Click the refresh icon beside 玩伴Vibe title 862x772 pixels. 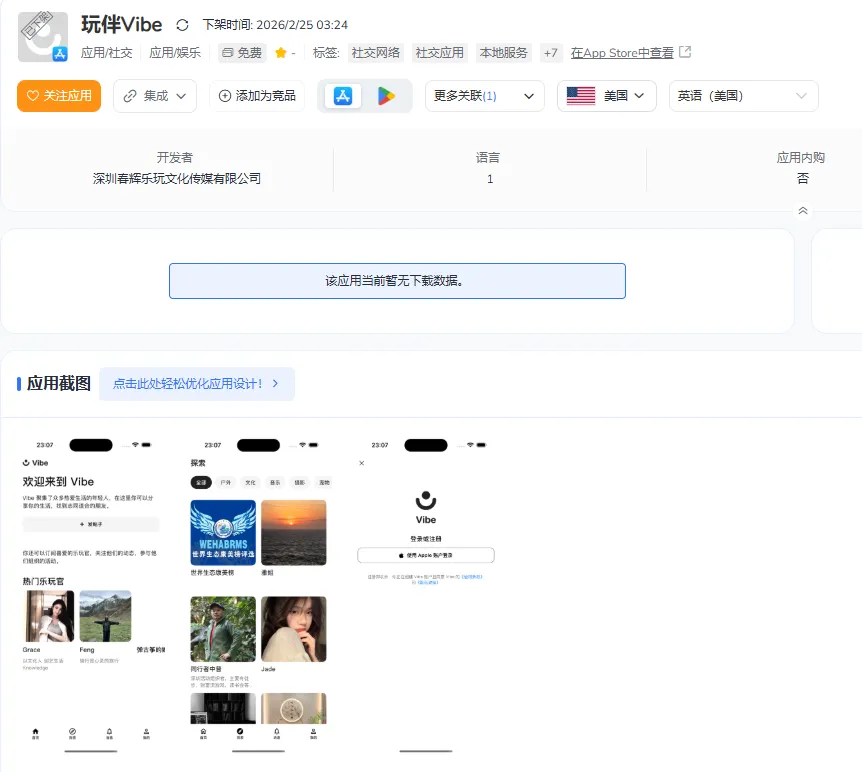pos(183,25)
